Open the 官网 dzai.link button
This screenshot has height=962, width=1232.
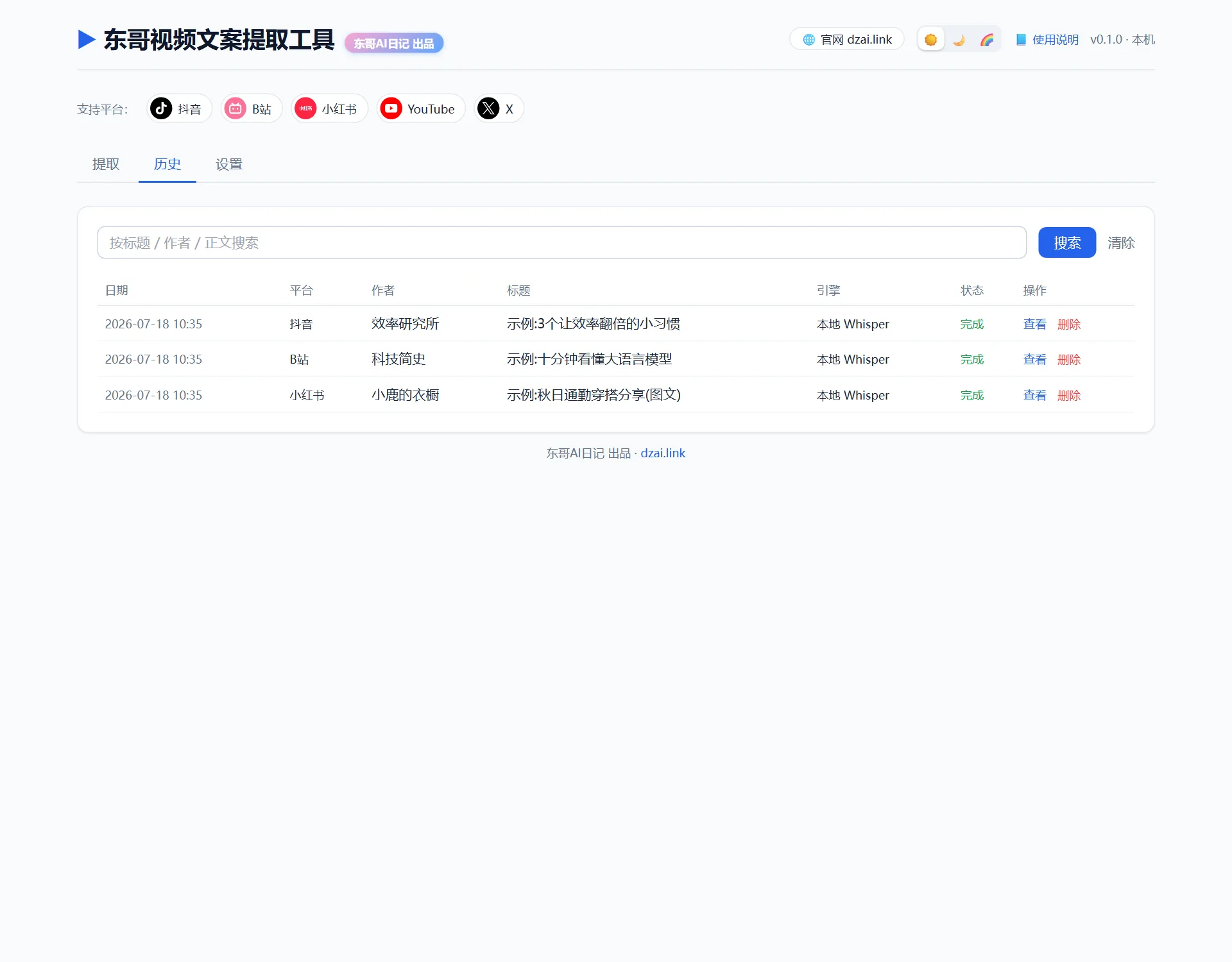pos(846,39)
